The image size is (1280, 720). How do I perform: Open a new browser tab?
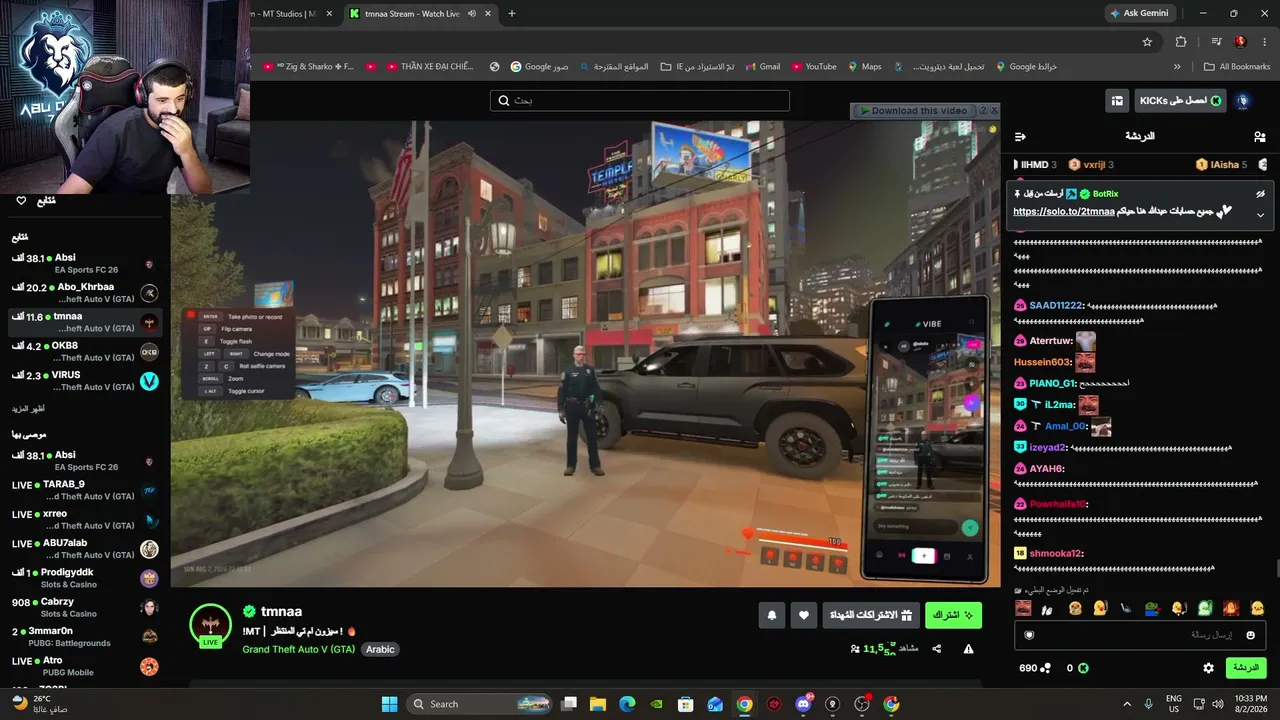pyautogui.click(x=512, y=14)
